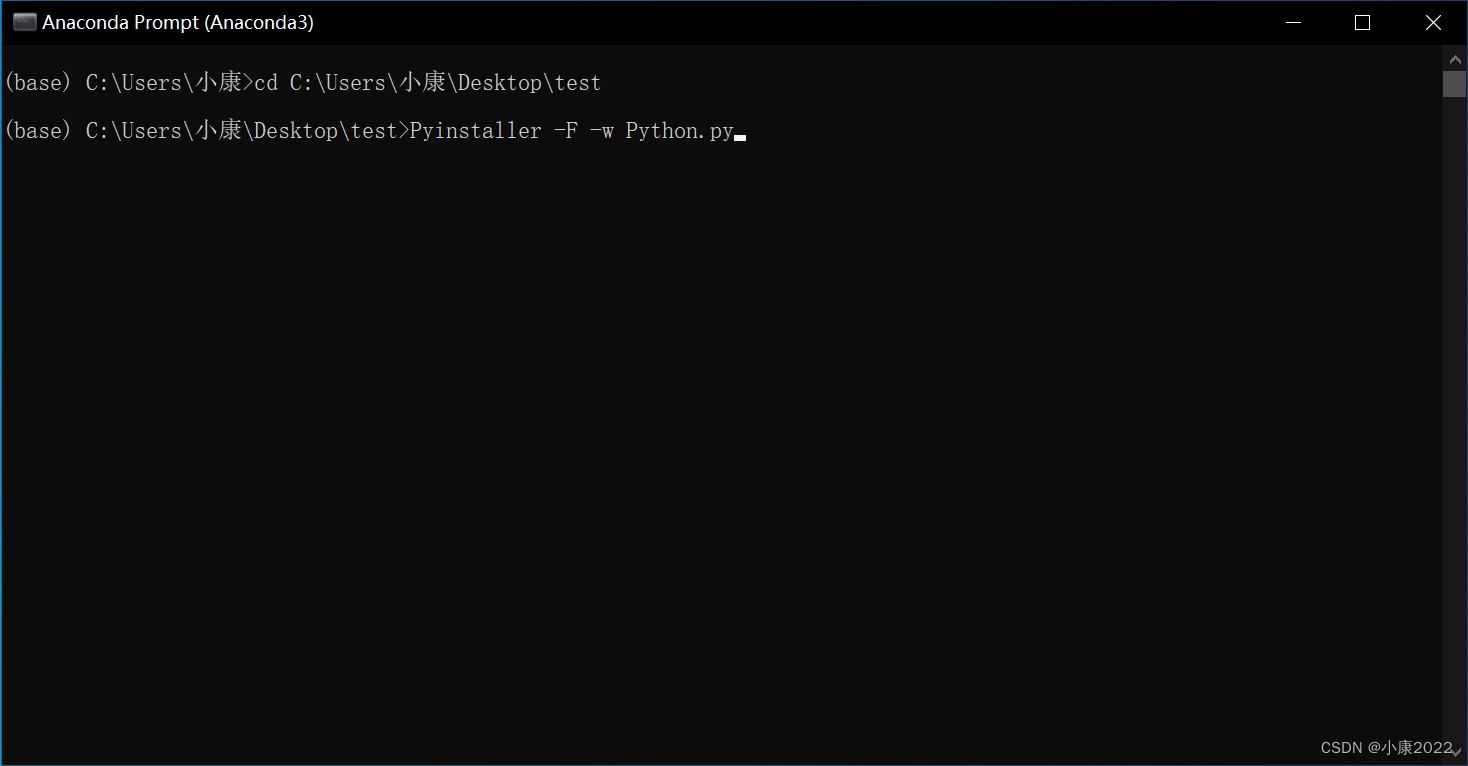This screenshot has width=1468, height=766.
Task: Click the cd command on the first line
Action: [x=266, y=83]
